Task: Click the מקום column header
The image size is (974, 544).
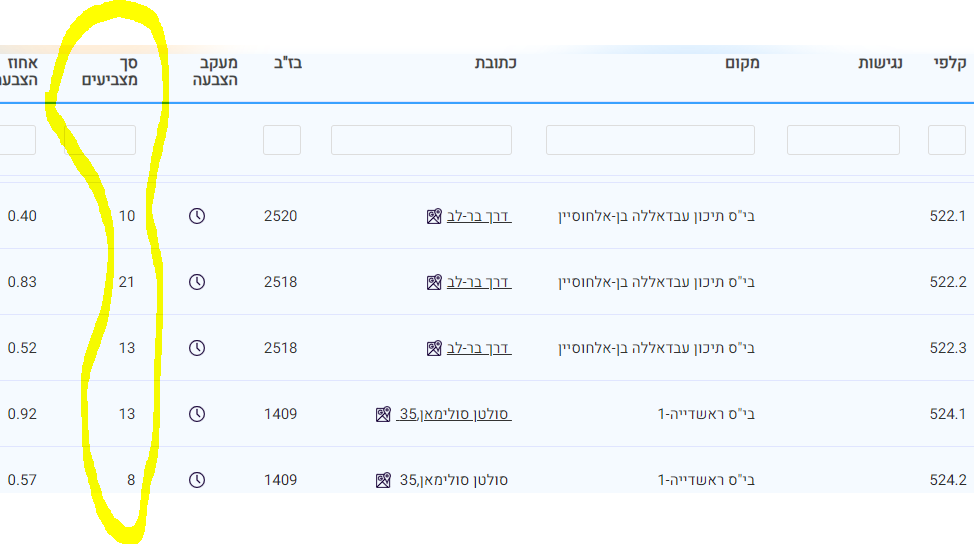Action: tap(742, 63)
